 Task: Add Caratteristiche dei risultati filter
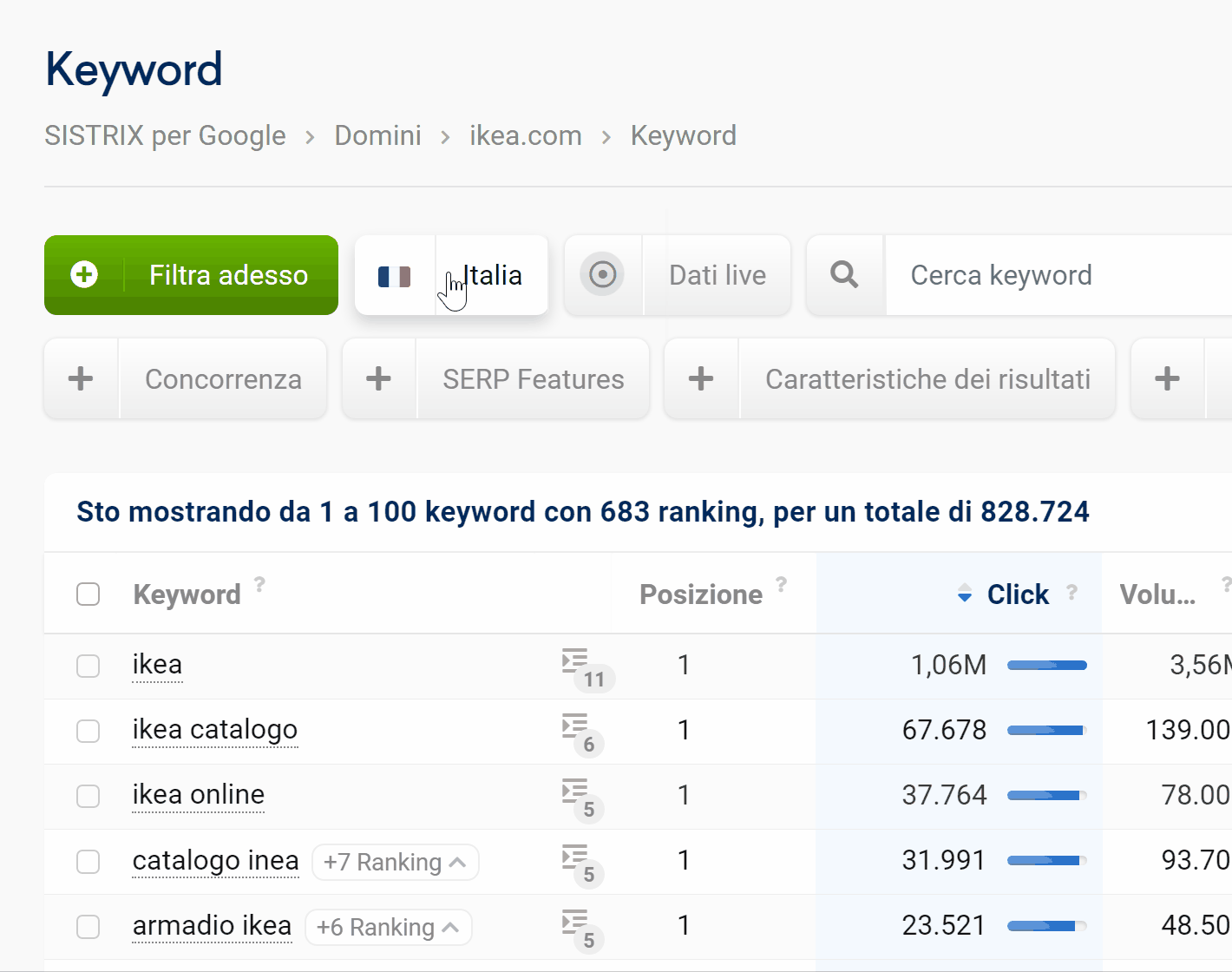pyautogui.click(x=889, y=379)
